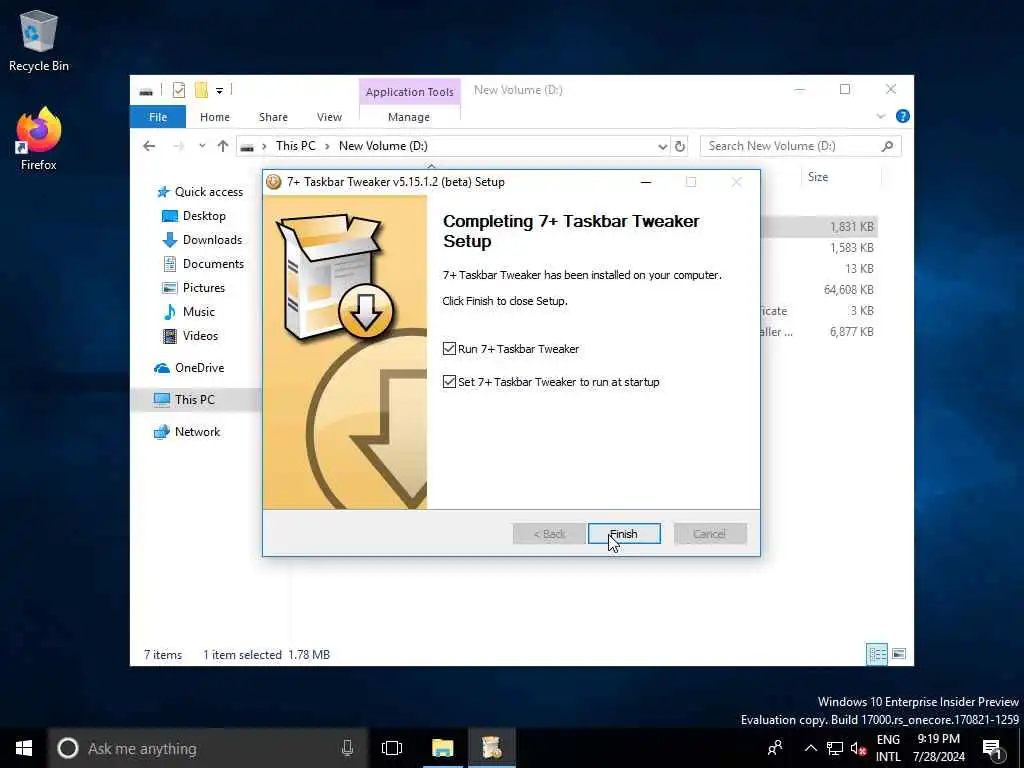1024x768 pixels.
Task: Open Desktop in navigation pane
Action: click(204, 216)
